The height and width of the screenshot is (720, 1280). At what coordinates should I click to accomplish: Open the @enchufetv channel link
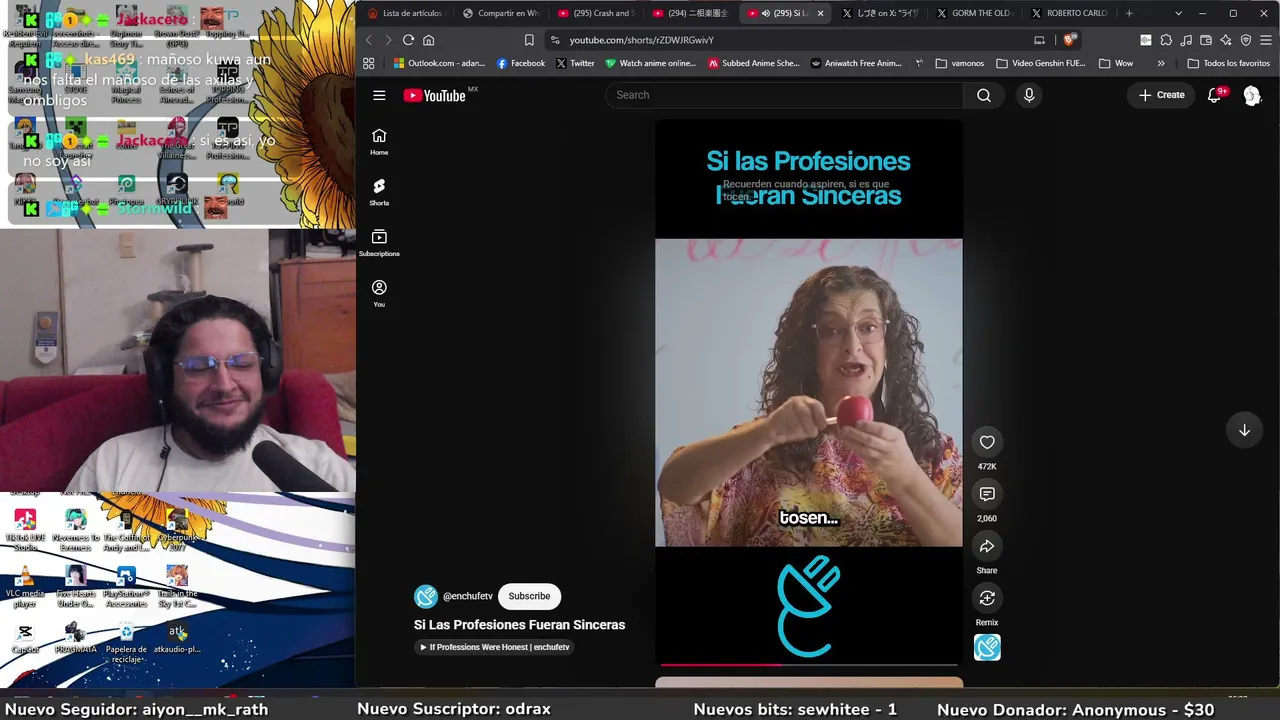point(468,596)
